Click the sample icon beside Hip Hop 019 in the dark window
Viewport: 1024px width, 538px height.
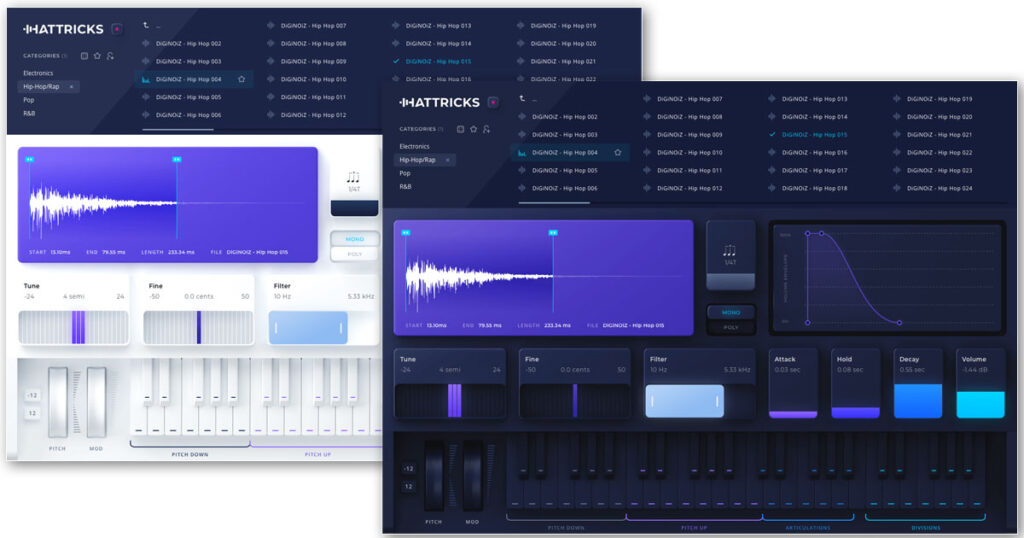point(897,99)
